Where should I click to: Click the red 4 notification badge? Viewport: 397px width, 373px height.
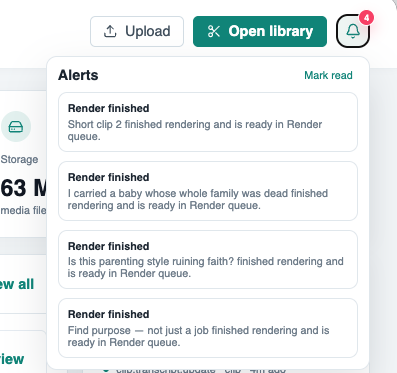point(366,18)
